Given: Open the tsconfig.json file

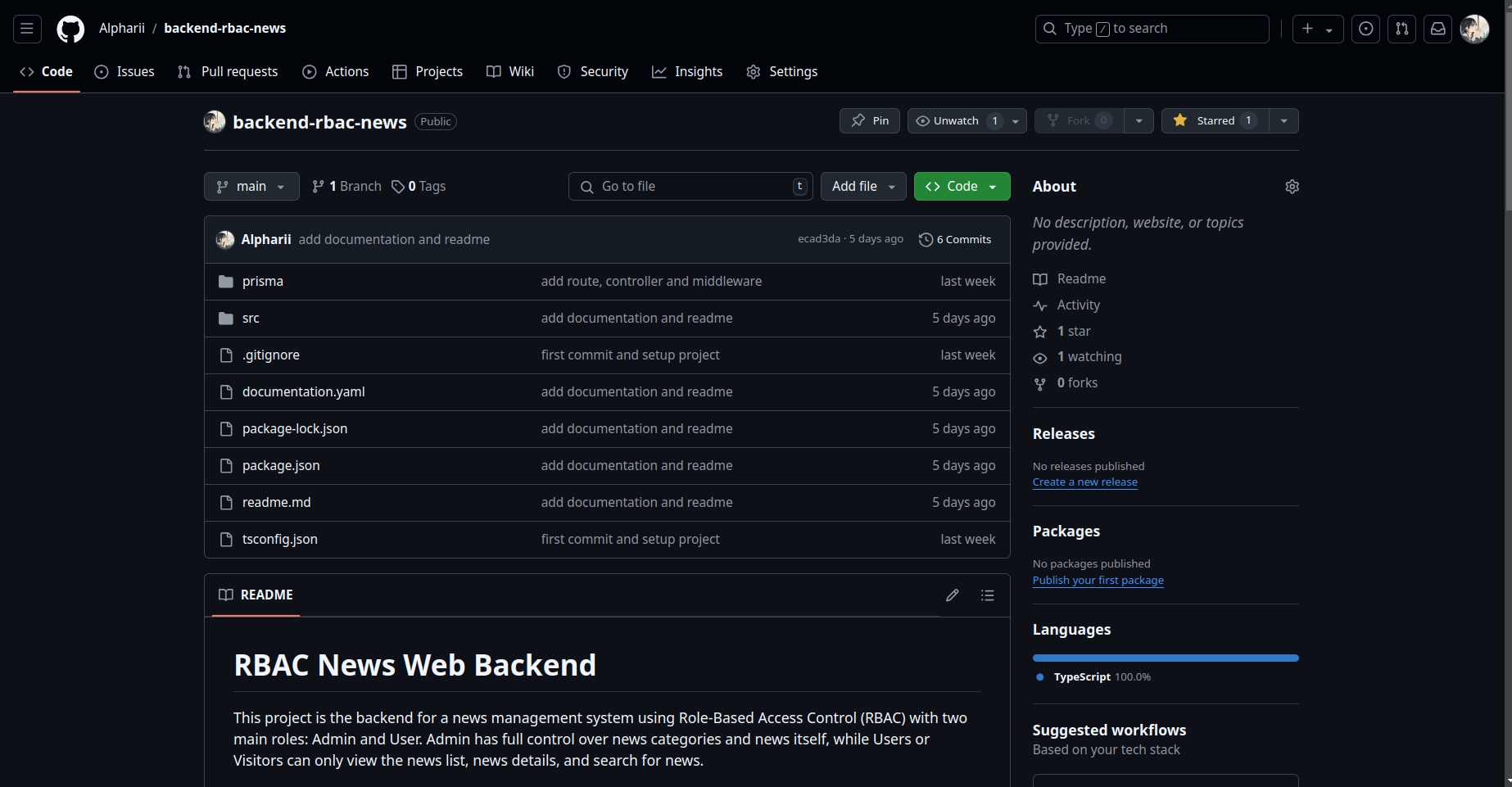Looking at the screenshot, I should click(280, 540).
